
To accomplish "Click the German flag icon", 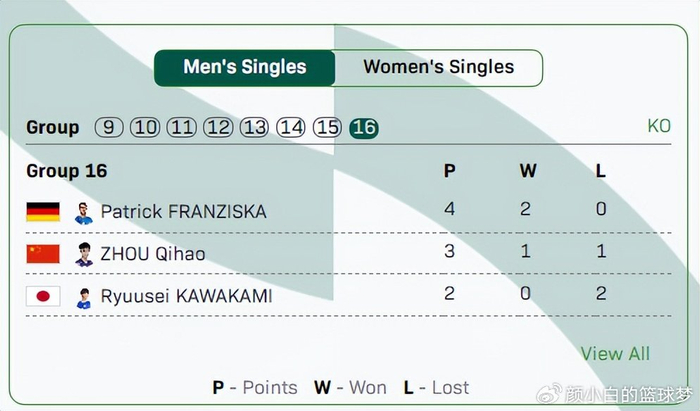I will pos(43,212).
